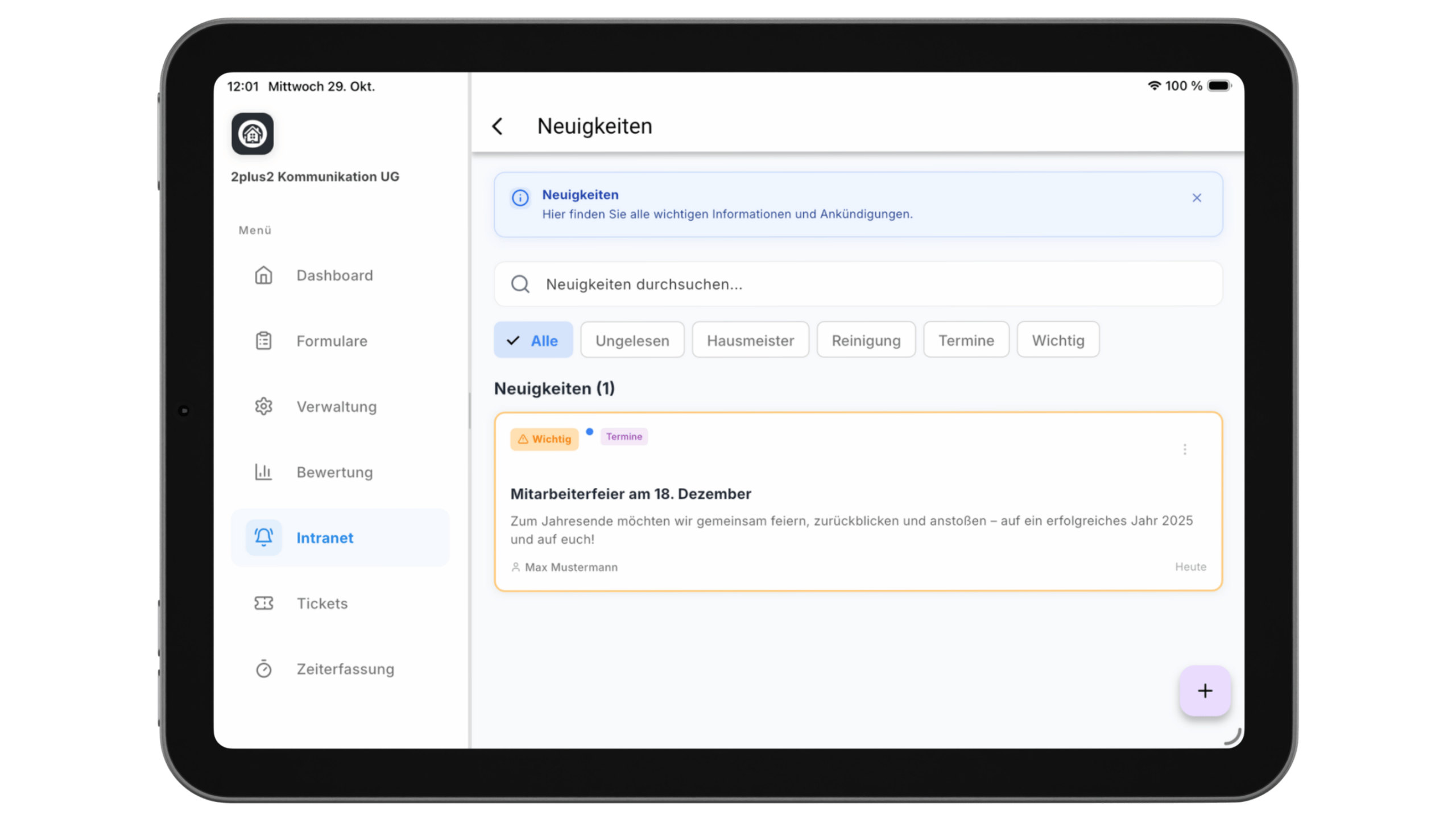Open Bewertung chart section
1456x819 pixels.
coord(334,472)
